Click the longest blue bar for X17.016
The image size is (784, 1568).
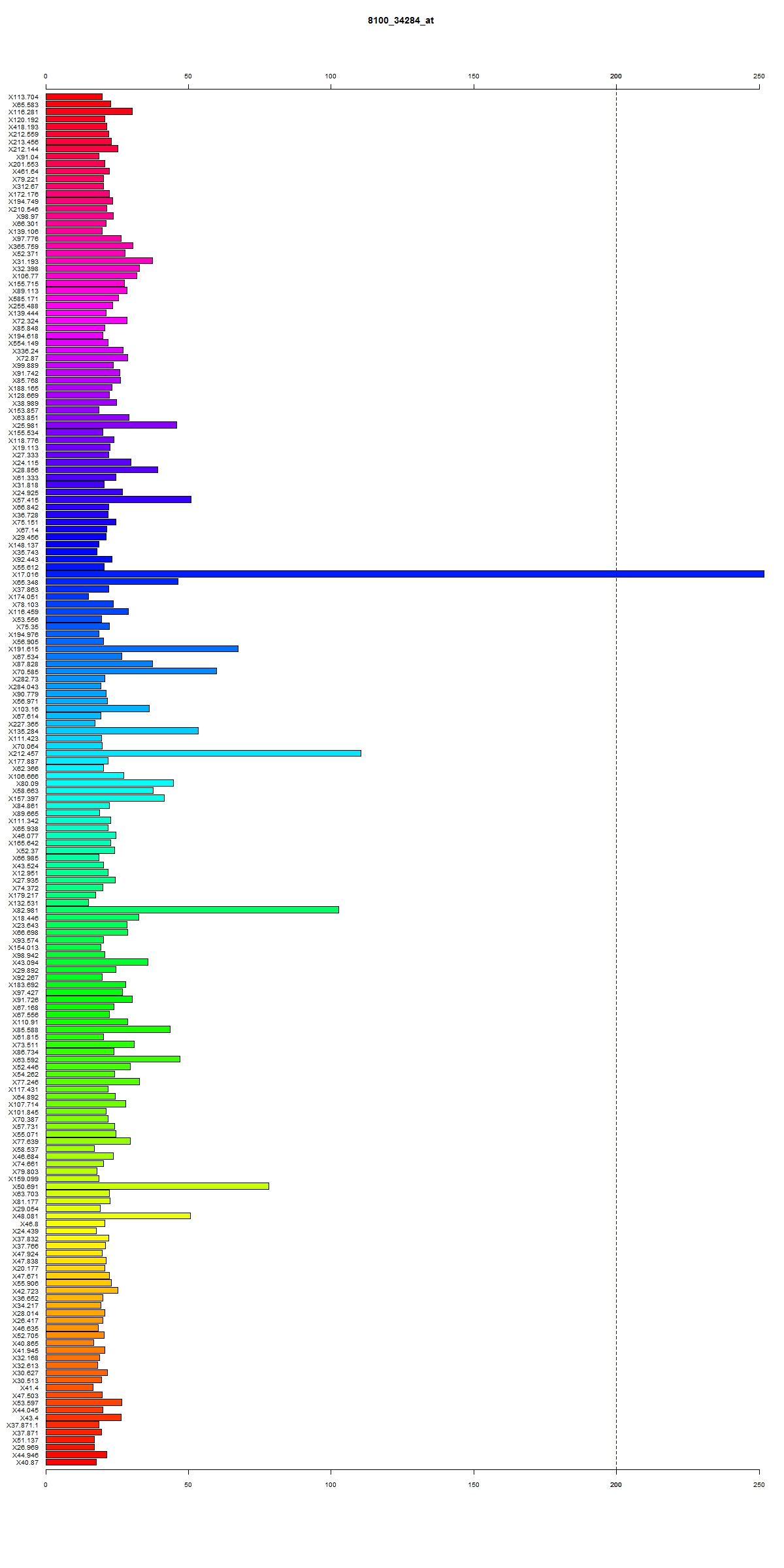click(405, 574)
